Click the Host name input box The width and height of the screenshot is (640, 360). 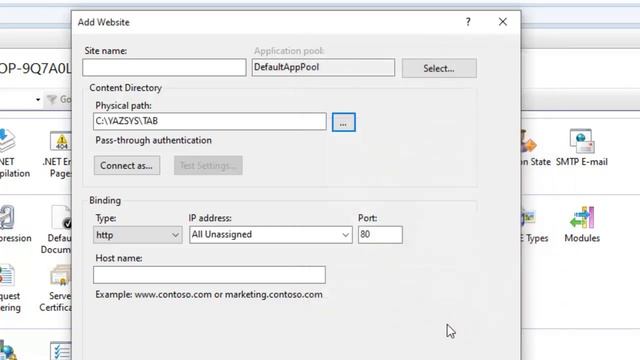click(209, 275)
